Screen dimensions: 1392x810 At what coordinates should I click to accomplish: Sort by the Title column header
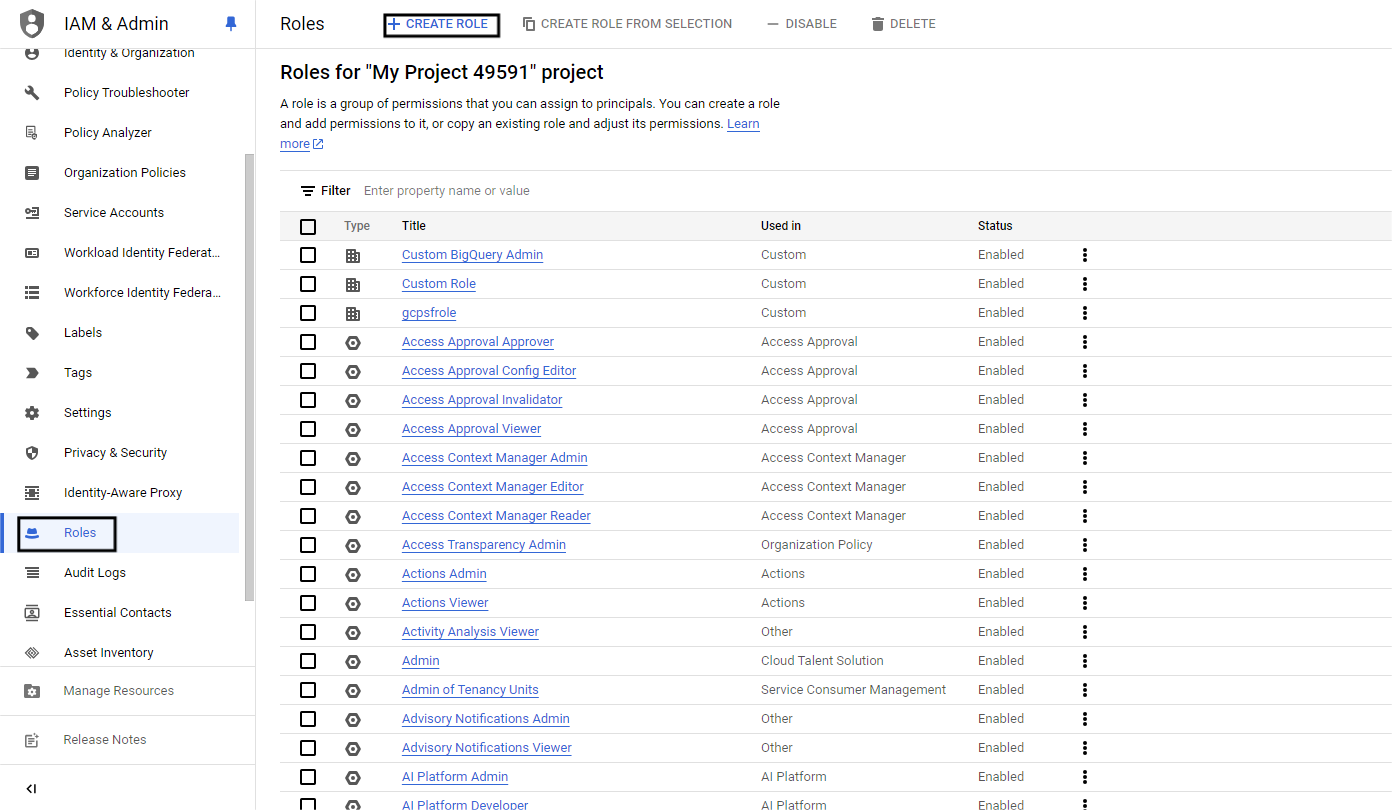[414, 226]
